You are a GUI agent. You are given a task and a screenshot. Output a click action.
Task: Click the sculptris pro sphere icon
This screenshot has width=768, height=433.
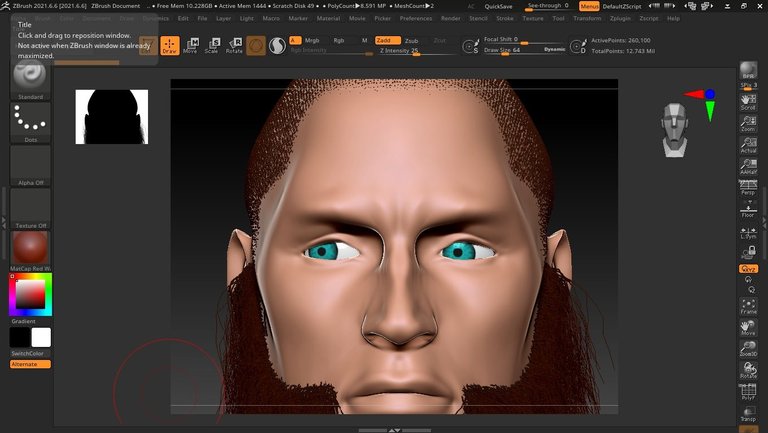277,46
